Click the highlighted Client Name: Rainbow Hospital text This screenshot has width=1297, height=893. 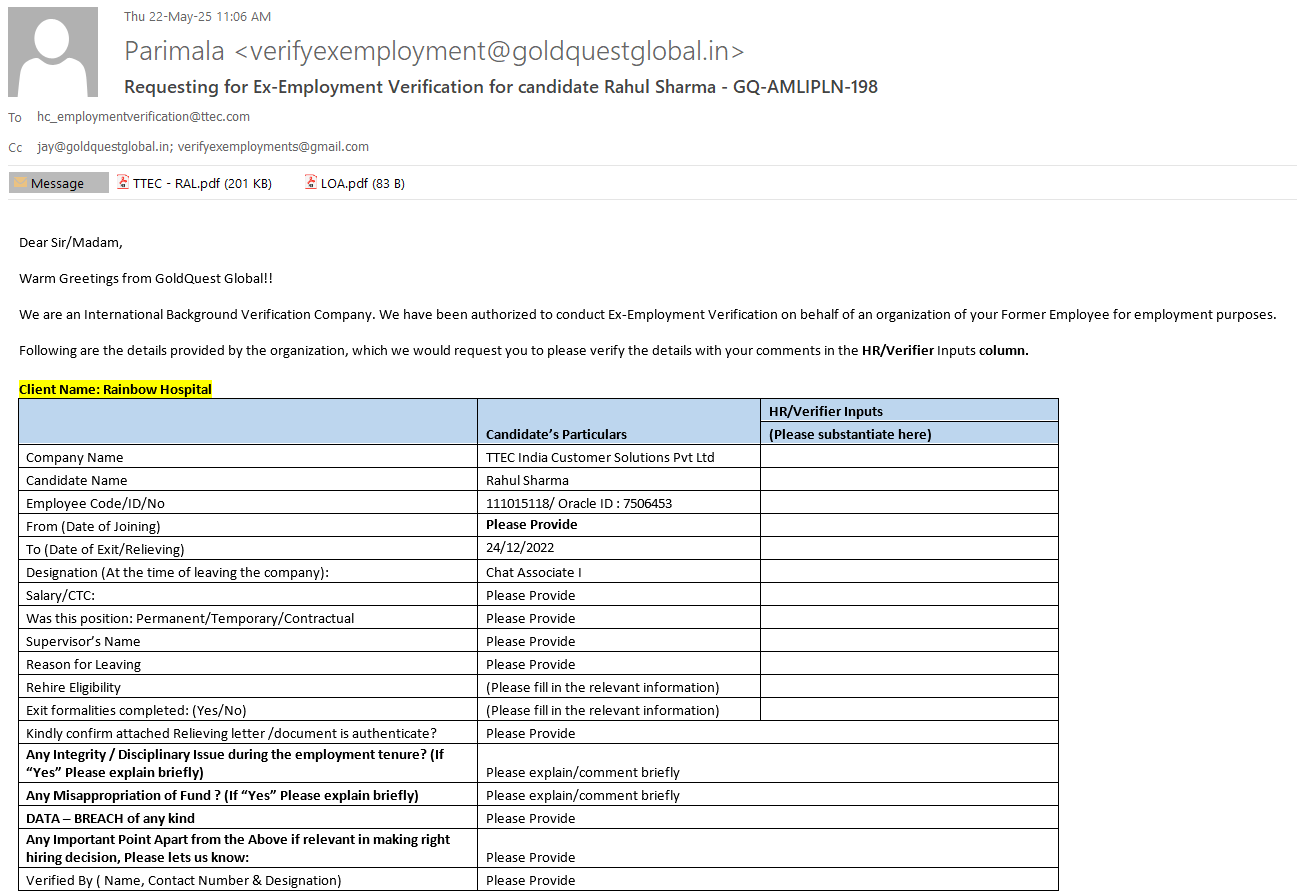click(x=116, y=389)
